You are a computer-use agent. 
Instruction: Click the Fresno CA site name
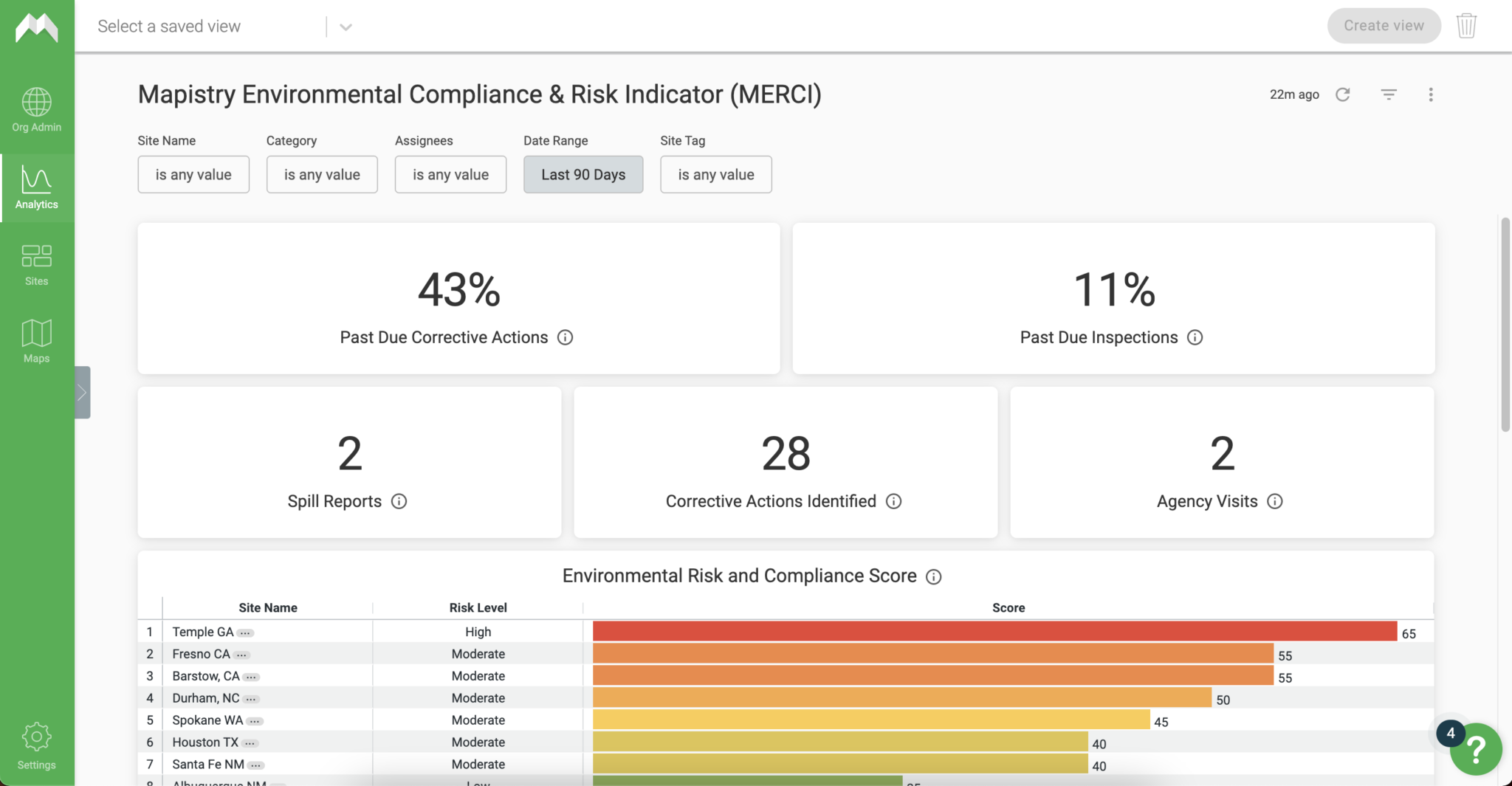[201, 654]
